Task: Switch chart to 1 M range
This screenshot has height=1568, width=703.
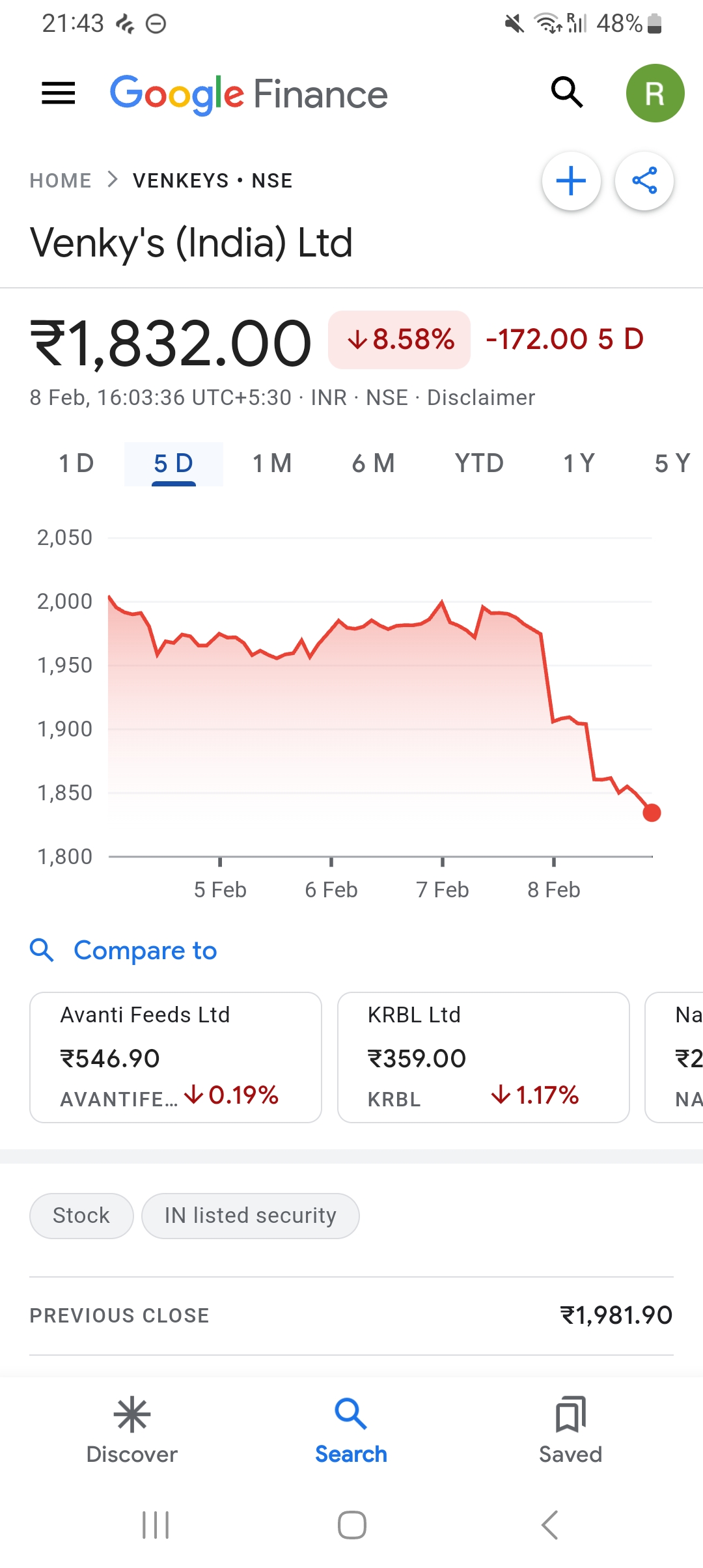Action: tap(272, 464)
